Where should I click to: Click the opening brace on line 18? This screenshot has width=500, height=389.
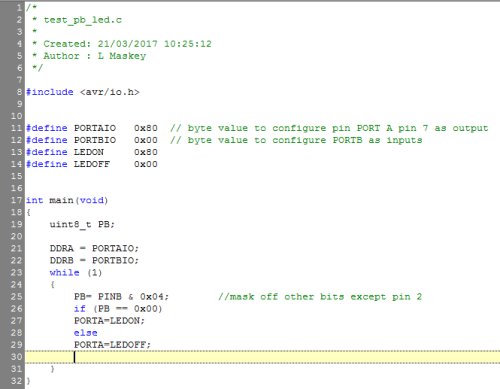[29, 212]
